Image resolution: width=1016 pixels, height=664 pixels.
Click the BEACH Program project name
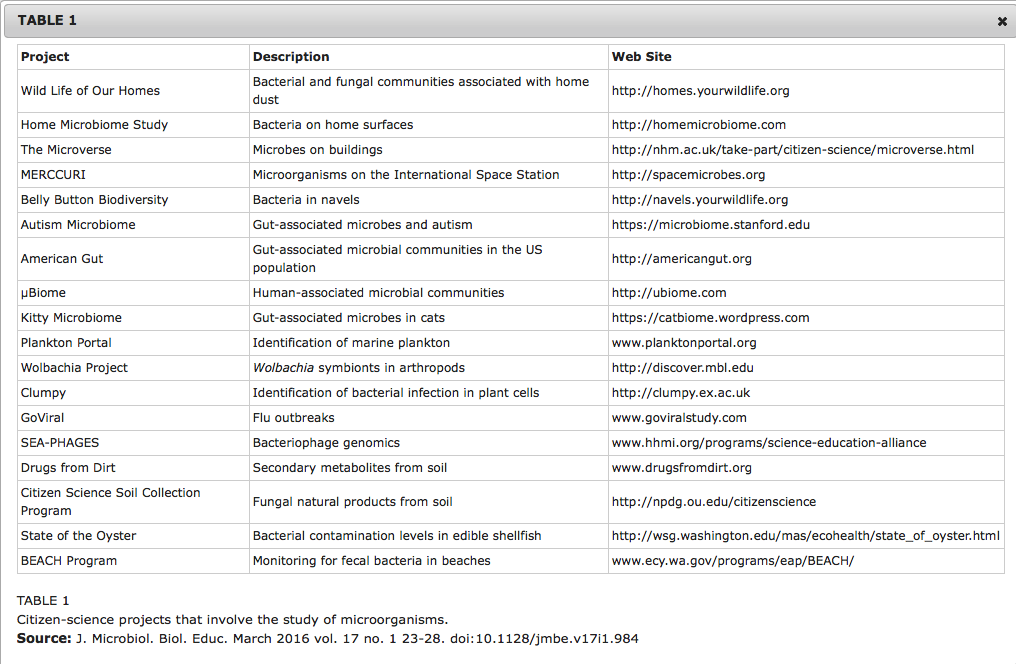pos(69,561)
